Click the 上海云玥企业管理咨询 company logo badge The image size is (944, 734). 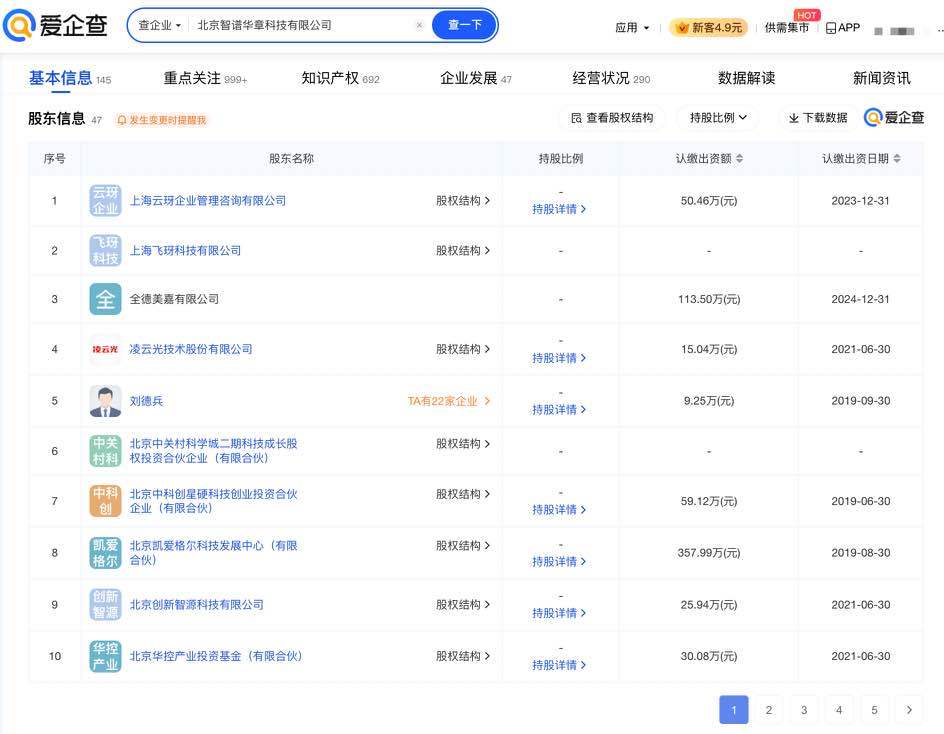(x=105, y=201)
